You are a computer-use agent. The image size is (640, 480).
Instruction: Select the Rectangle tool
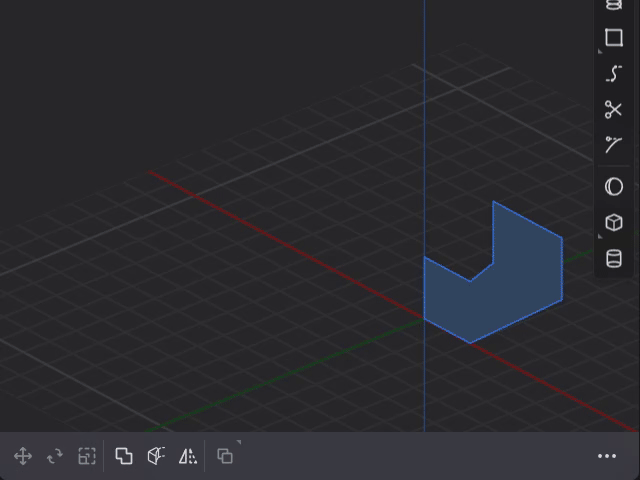point(613,38)
